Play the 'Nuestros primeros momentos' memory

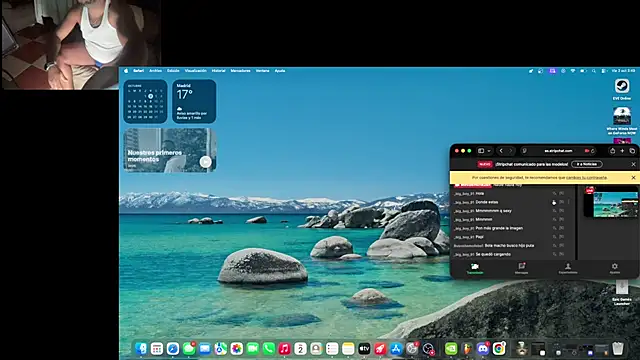coord(206,162)
